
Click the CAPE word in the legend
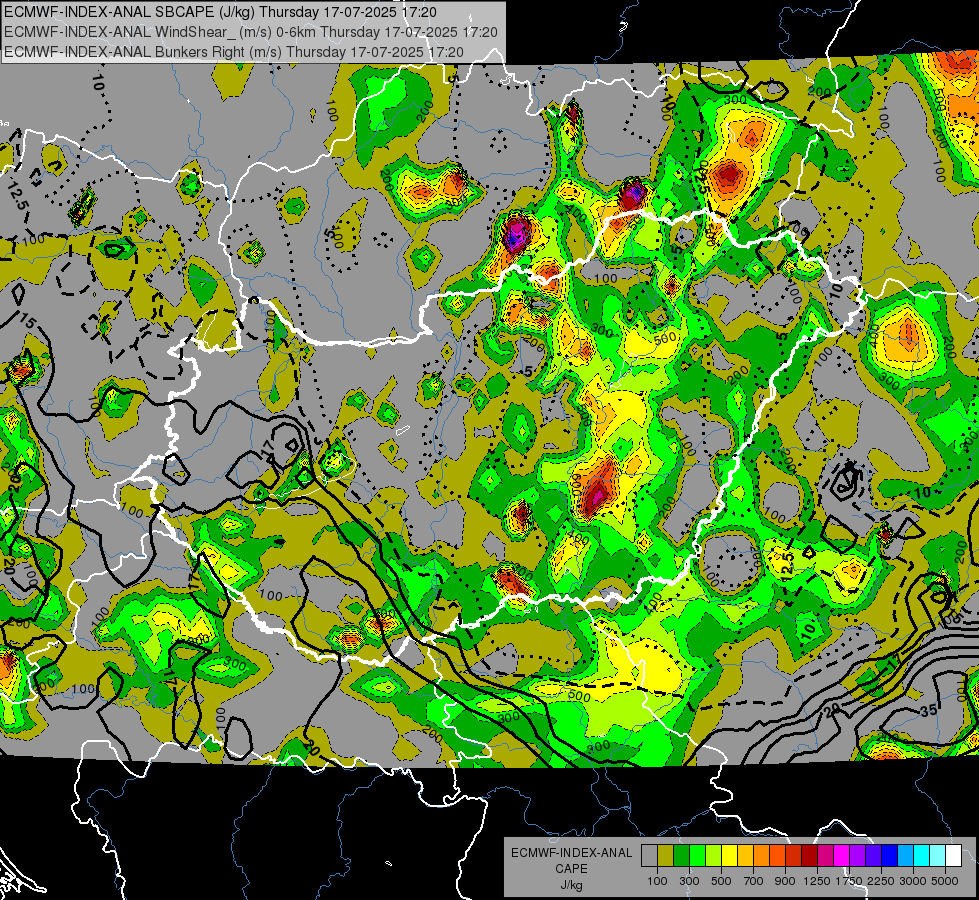coord(571,869)
